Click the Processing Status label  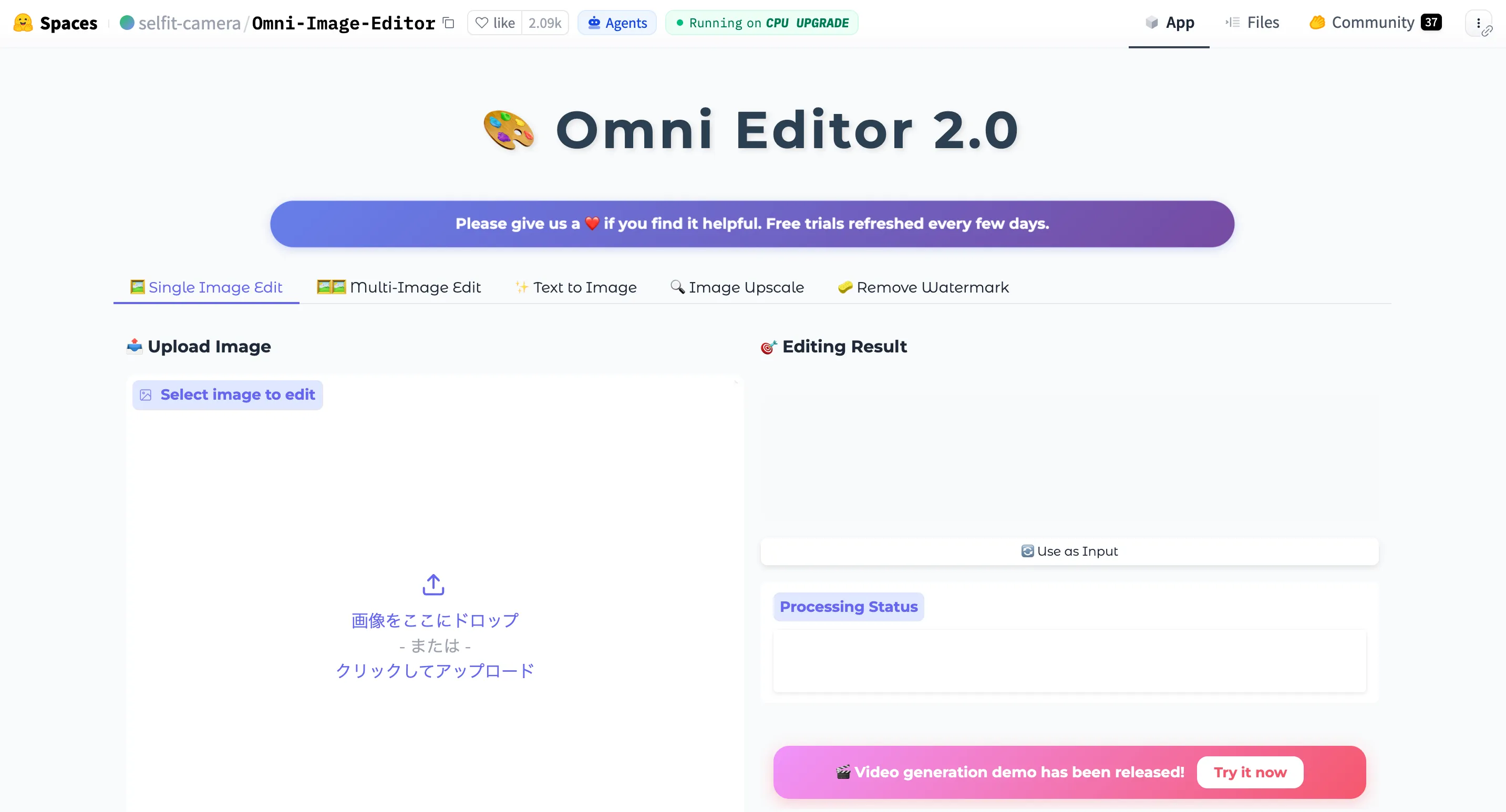[848, 607]
